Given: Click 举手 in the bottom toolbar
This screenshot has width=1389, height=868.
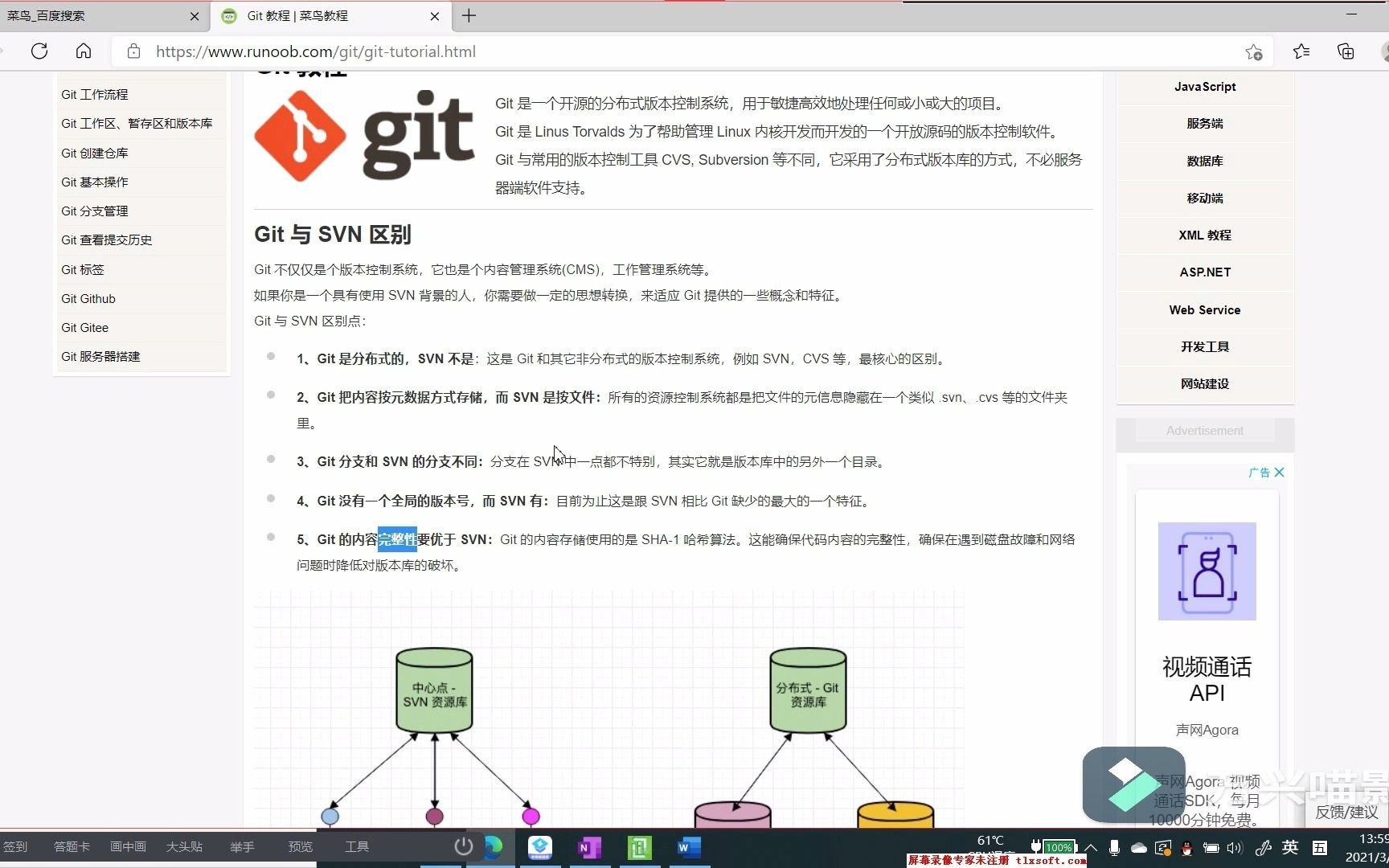Looking at the screenshot, I should tap(242, 846).
